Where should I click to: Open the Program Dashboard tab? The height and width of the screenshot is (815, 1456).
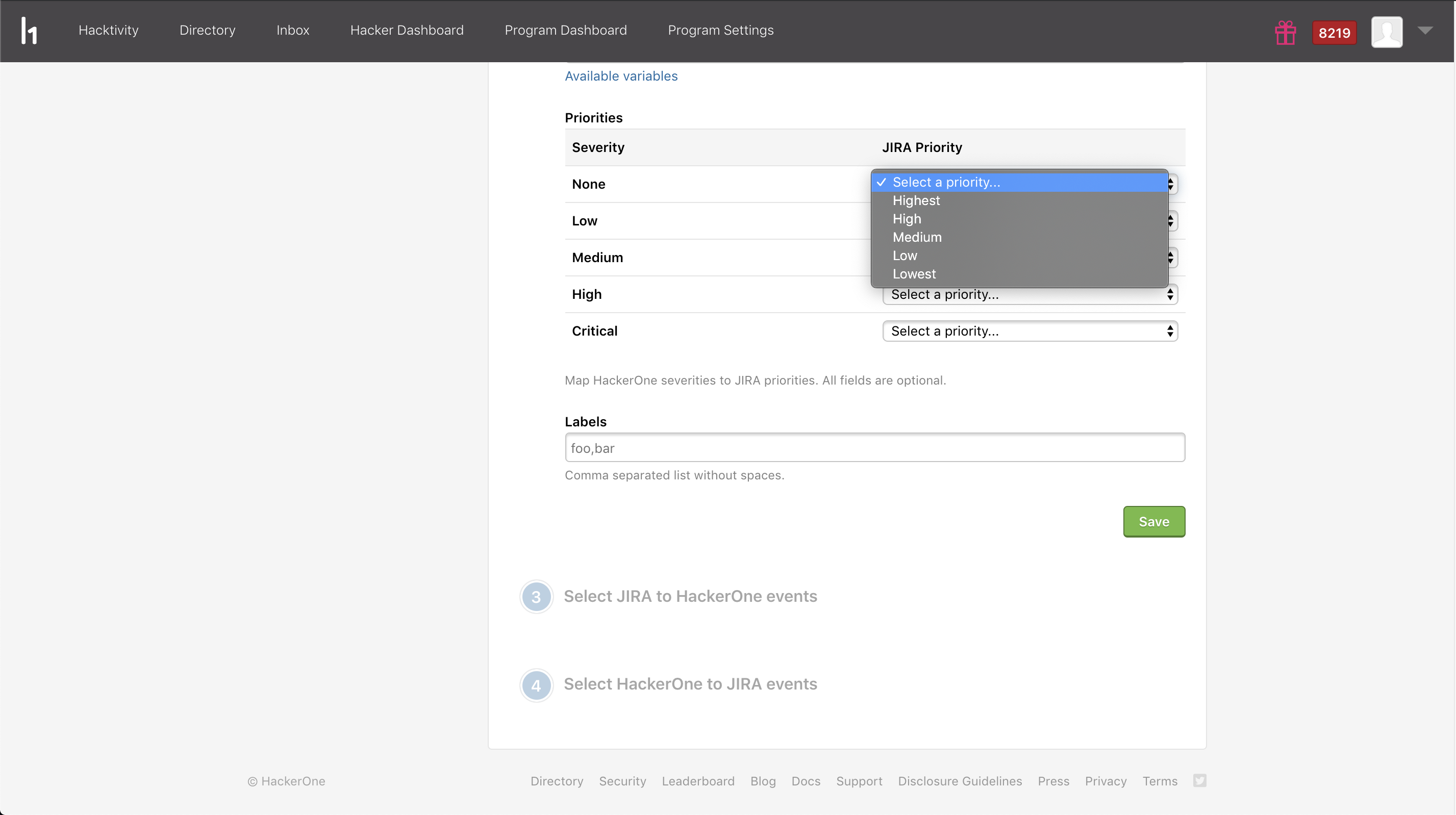(x=566, y=30)
